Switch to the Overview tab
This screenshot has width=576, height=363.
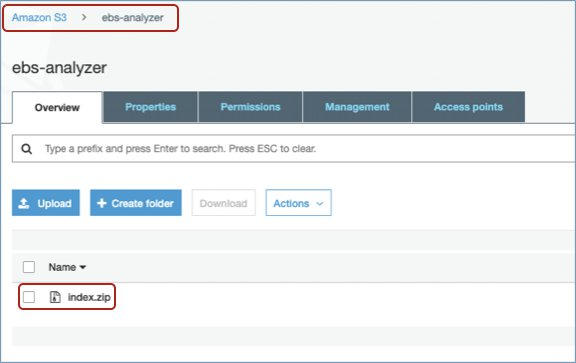57,107
